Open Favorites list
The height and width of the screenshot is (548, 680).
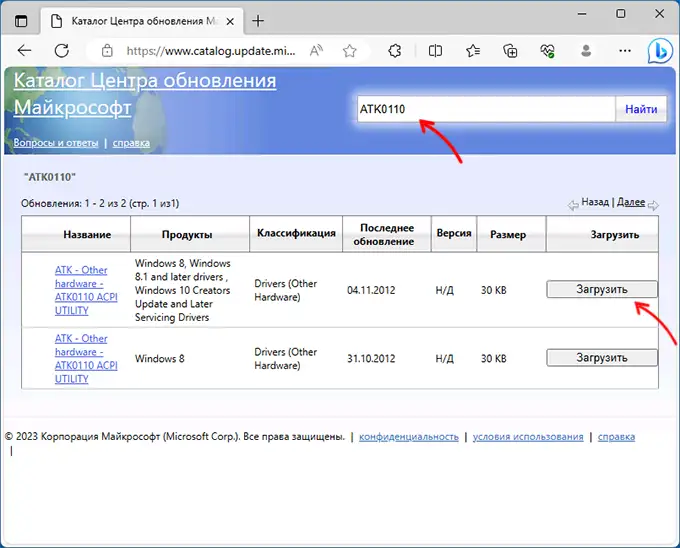coord(473,51)
